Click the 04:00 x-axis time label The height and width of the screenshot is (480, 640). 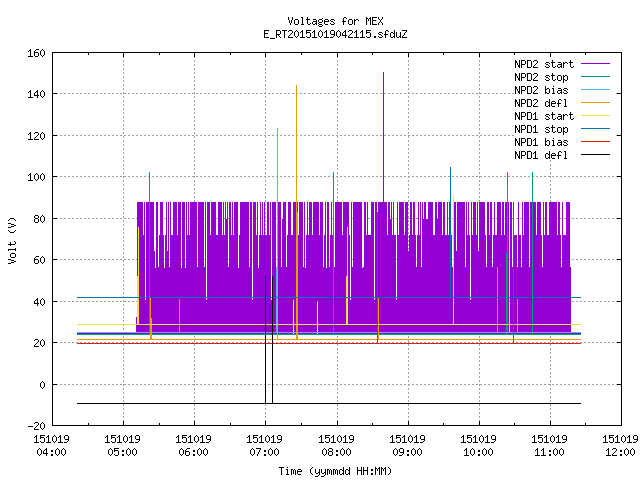pos(51,452)
